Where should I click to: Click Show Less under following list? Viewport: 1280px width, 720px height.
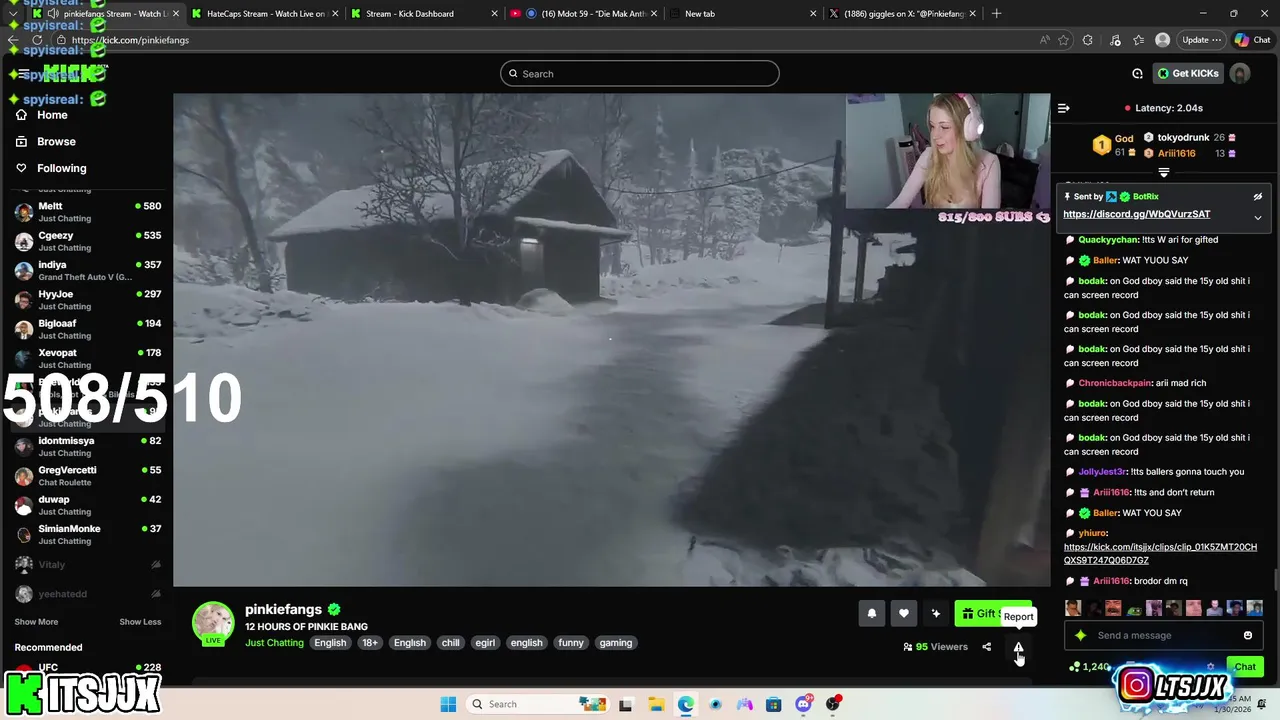coord(140,622)
